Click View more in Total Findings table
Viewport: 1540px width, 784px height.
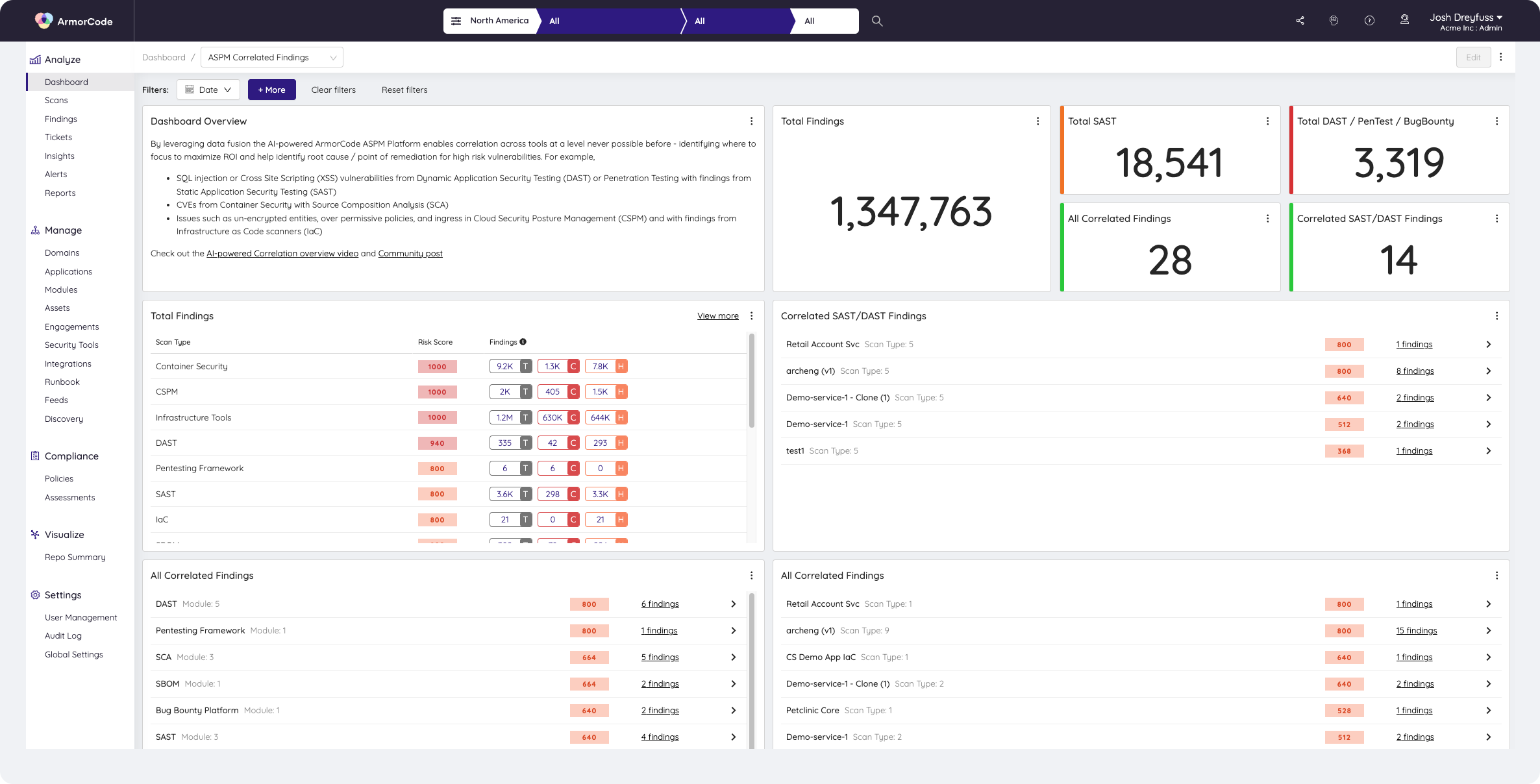click(718, 316)
